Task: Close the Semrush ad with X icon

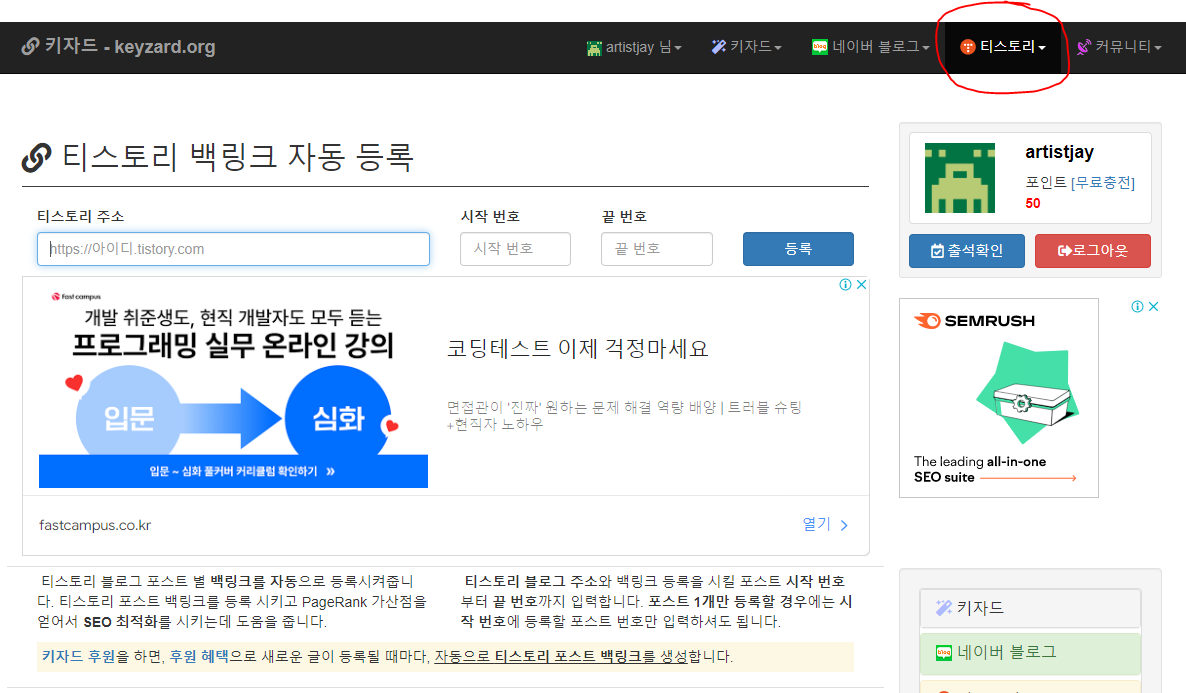Action: [x=1153, y=306]
